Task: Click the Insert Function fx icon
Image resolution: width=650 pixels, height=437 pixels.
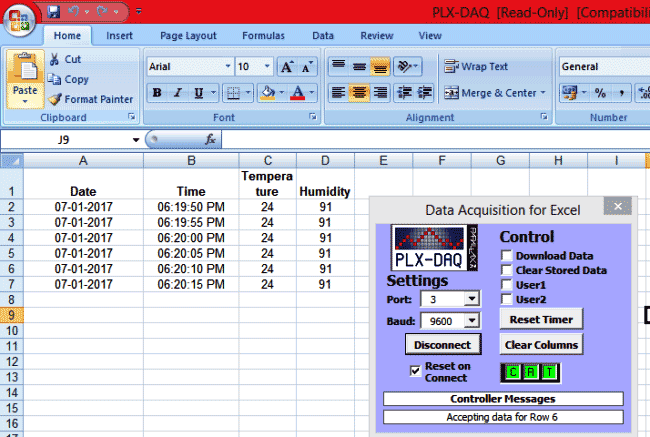Action: pos(211,140)
